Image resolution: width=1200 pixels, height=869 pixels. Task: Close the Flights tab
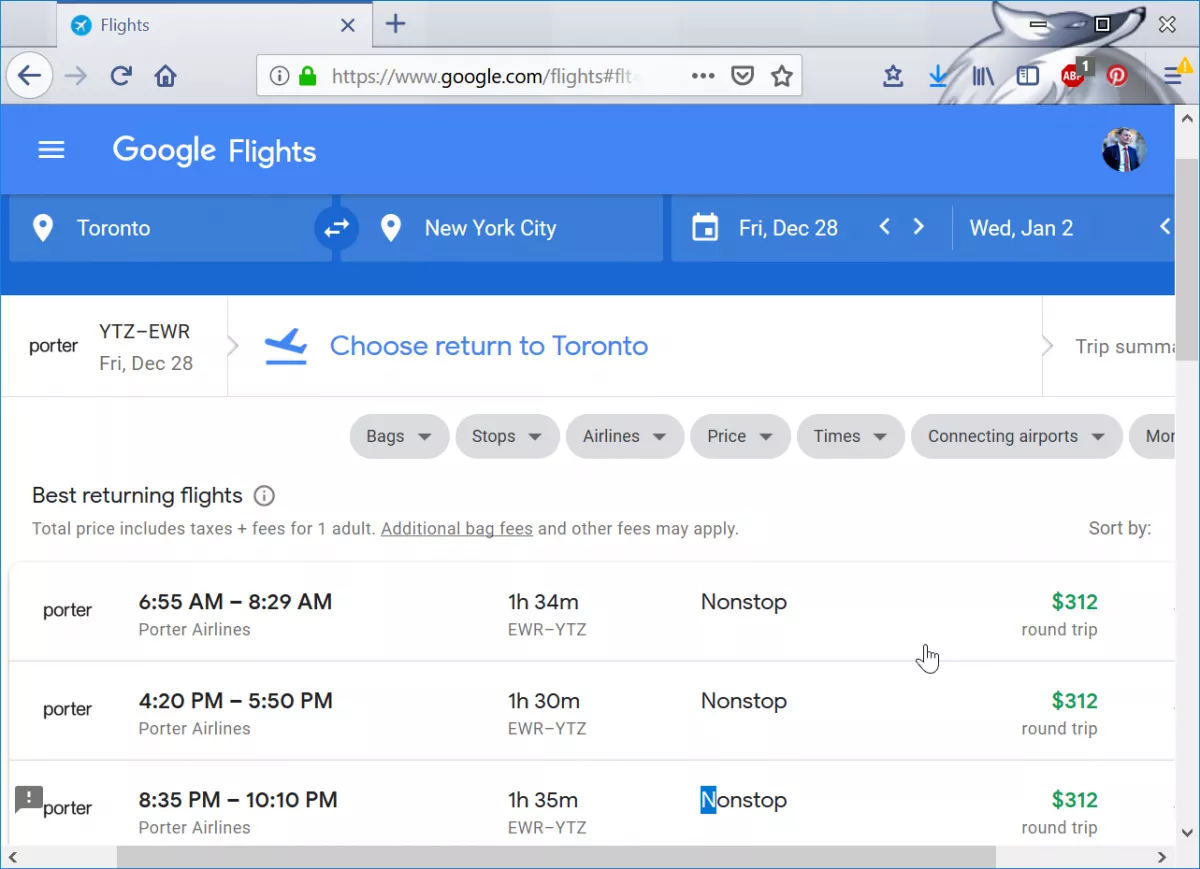tap(348, 25)
